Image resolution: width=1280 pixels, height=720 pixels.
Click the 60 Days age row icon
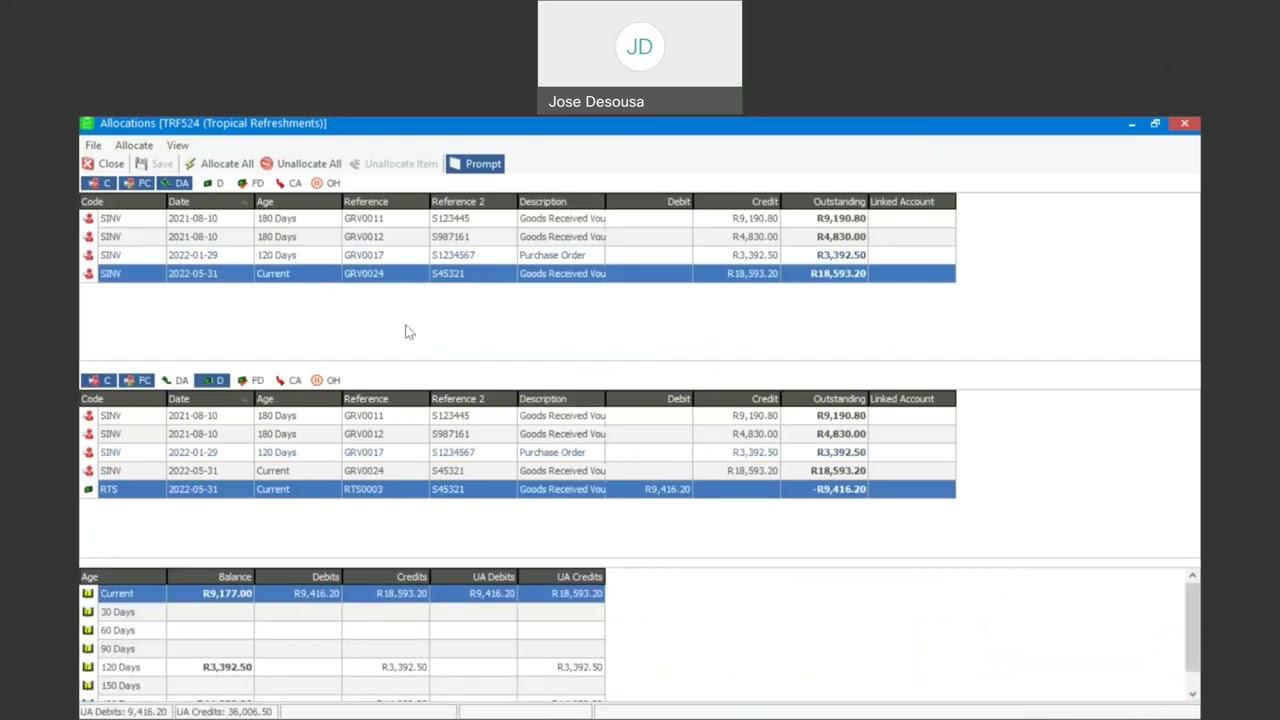(88, 630)
